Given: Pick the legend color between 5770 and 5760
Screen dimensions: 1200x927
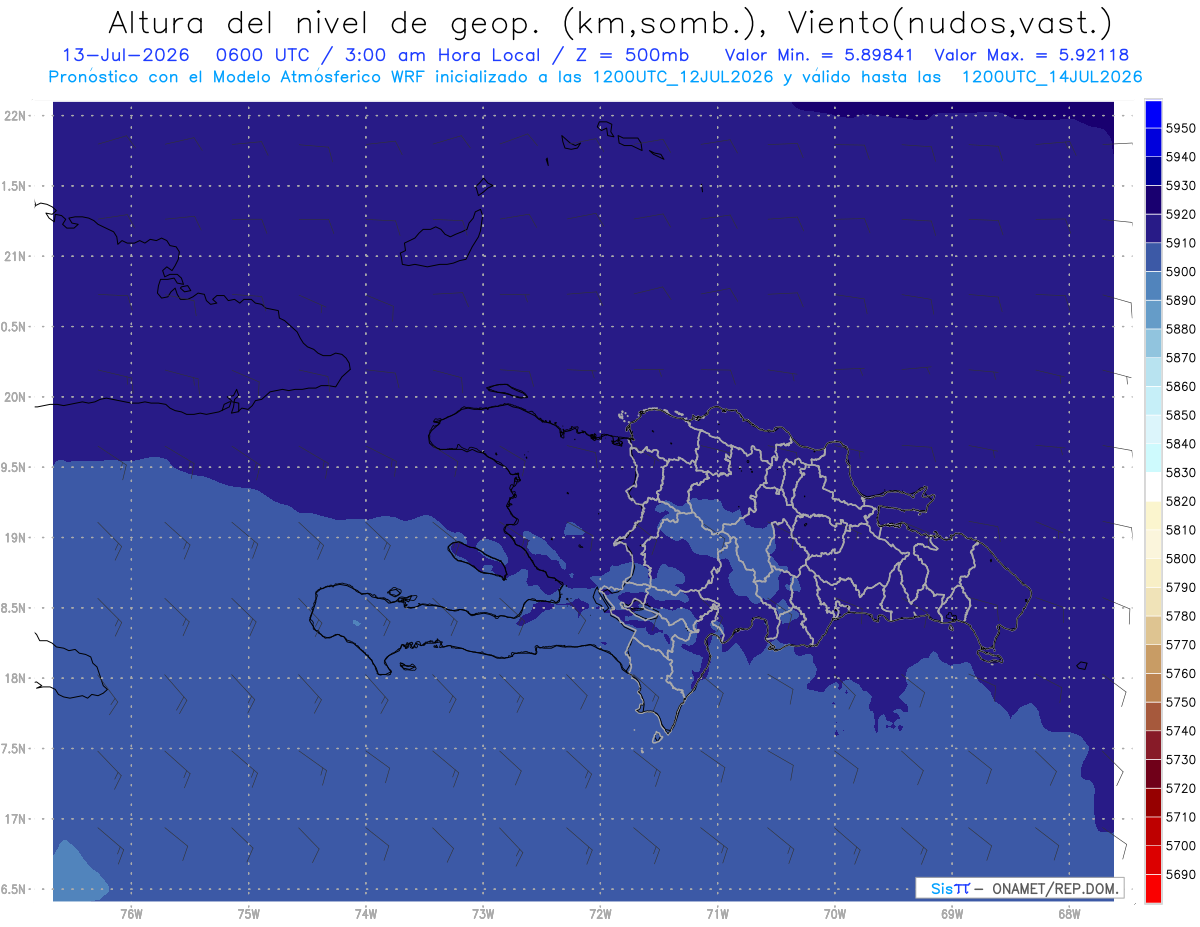Looking at the screenshot, I should tap(1153, 658).
